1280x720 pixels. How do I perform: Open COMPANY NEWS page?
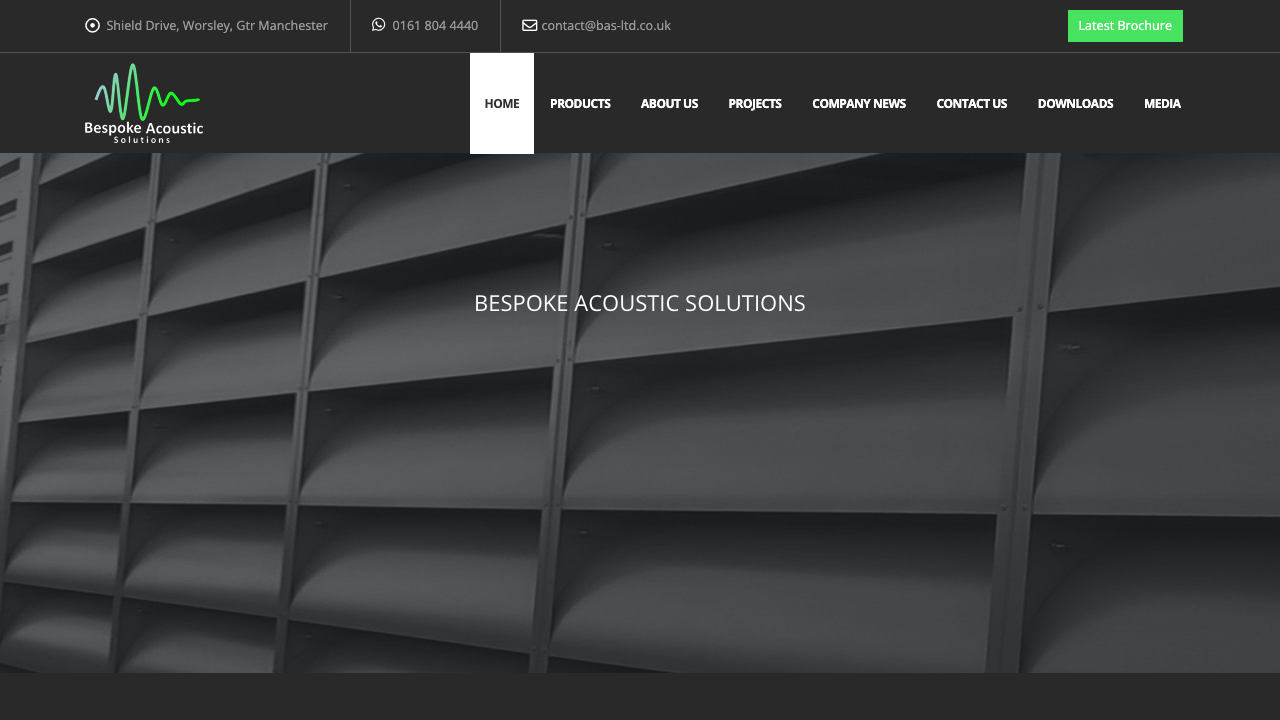click(859, 103)
